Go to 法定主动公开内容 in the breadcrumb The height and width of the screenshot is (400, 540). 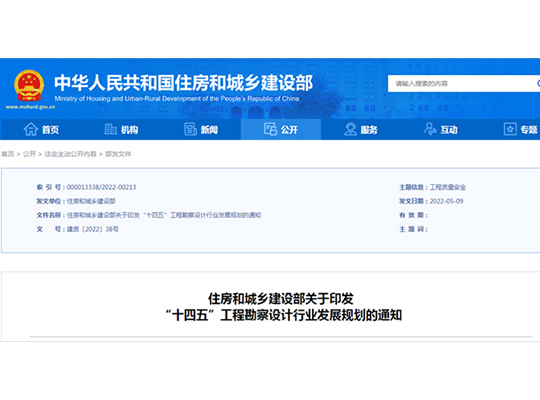coord(71,154)
